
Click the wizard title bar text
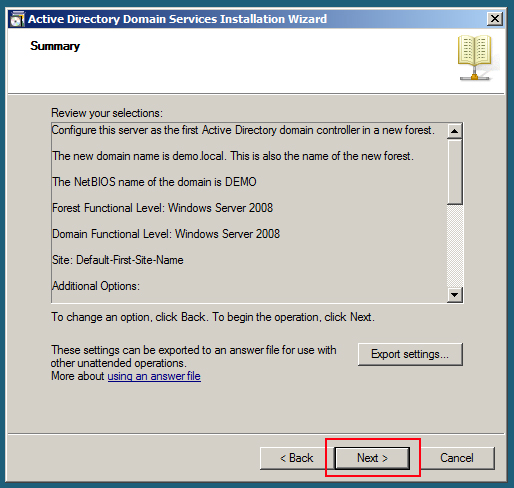click(177, 19)
